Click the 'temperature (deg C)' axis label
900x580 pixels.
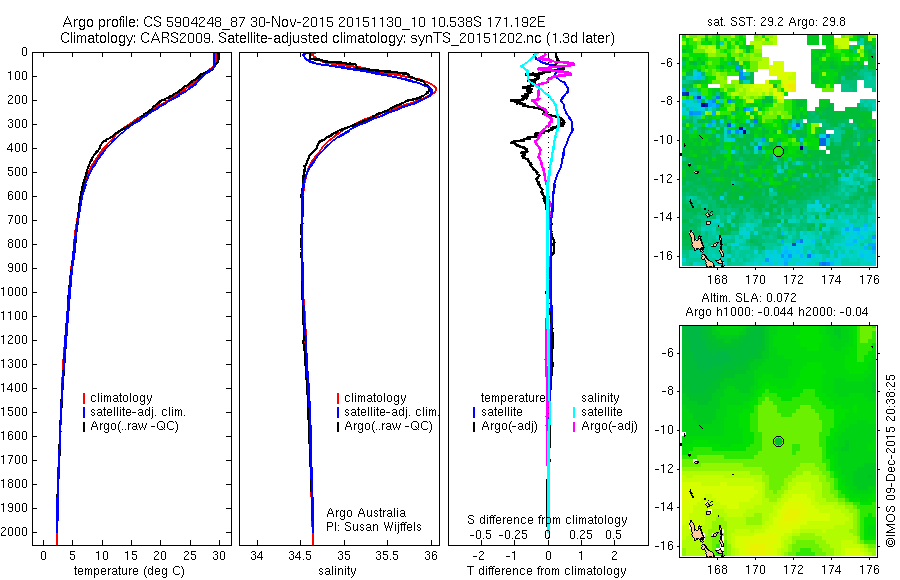coord(129,571)
